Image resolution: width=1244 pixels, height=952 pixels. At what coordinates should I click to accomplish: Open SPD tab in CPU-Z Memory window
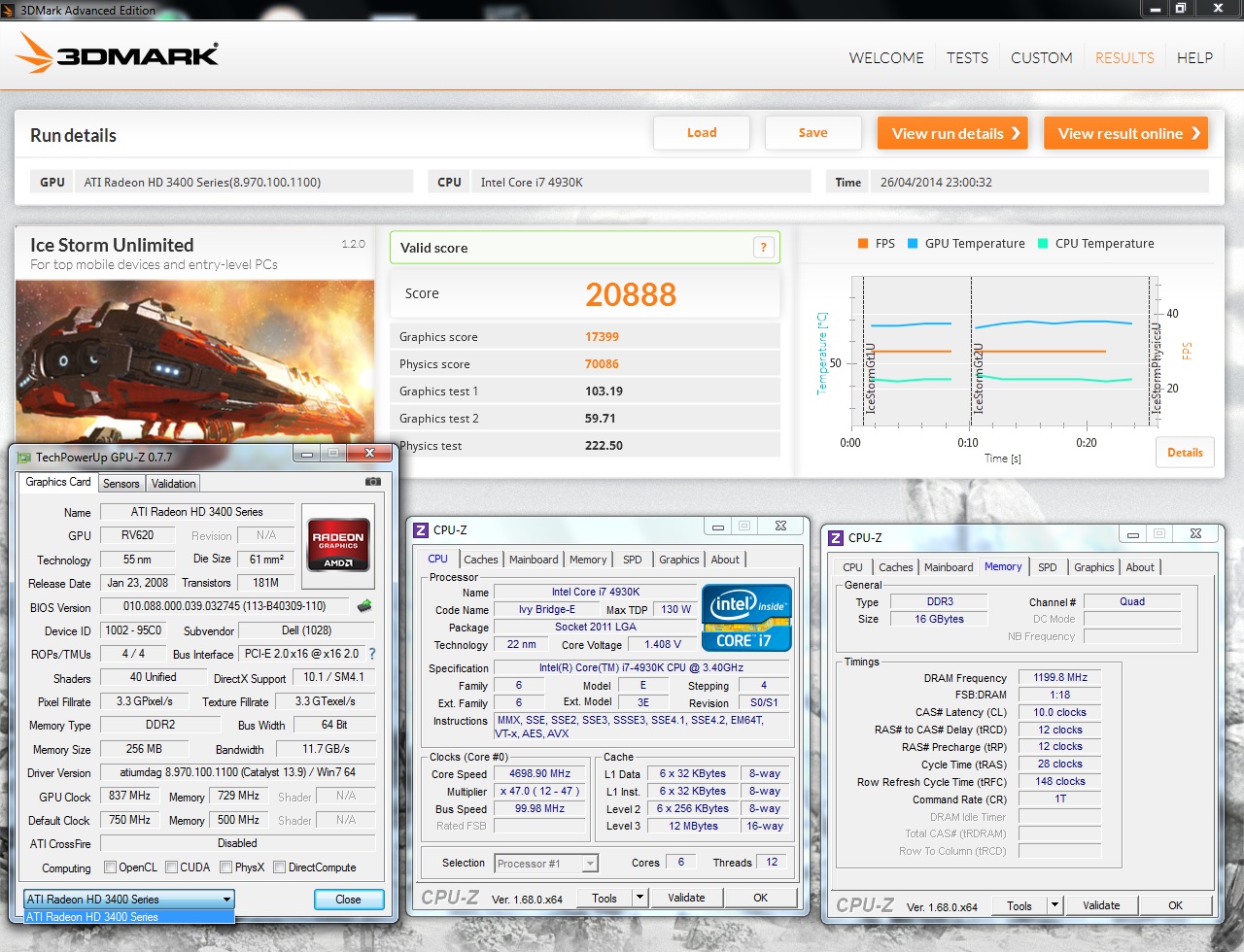(1048, 567)
